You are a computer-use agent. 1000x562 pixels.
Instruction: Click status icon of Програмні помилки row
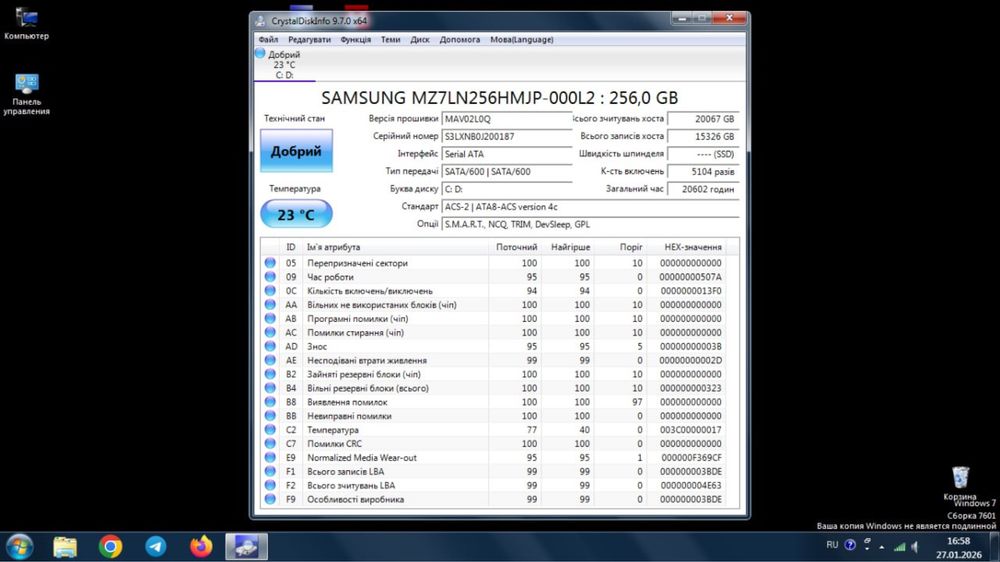click(x=270, y=318)
